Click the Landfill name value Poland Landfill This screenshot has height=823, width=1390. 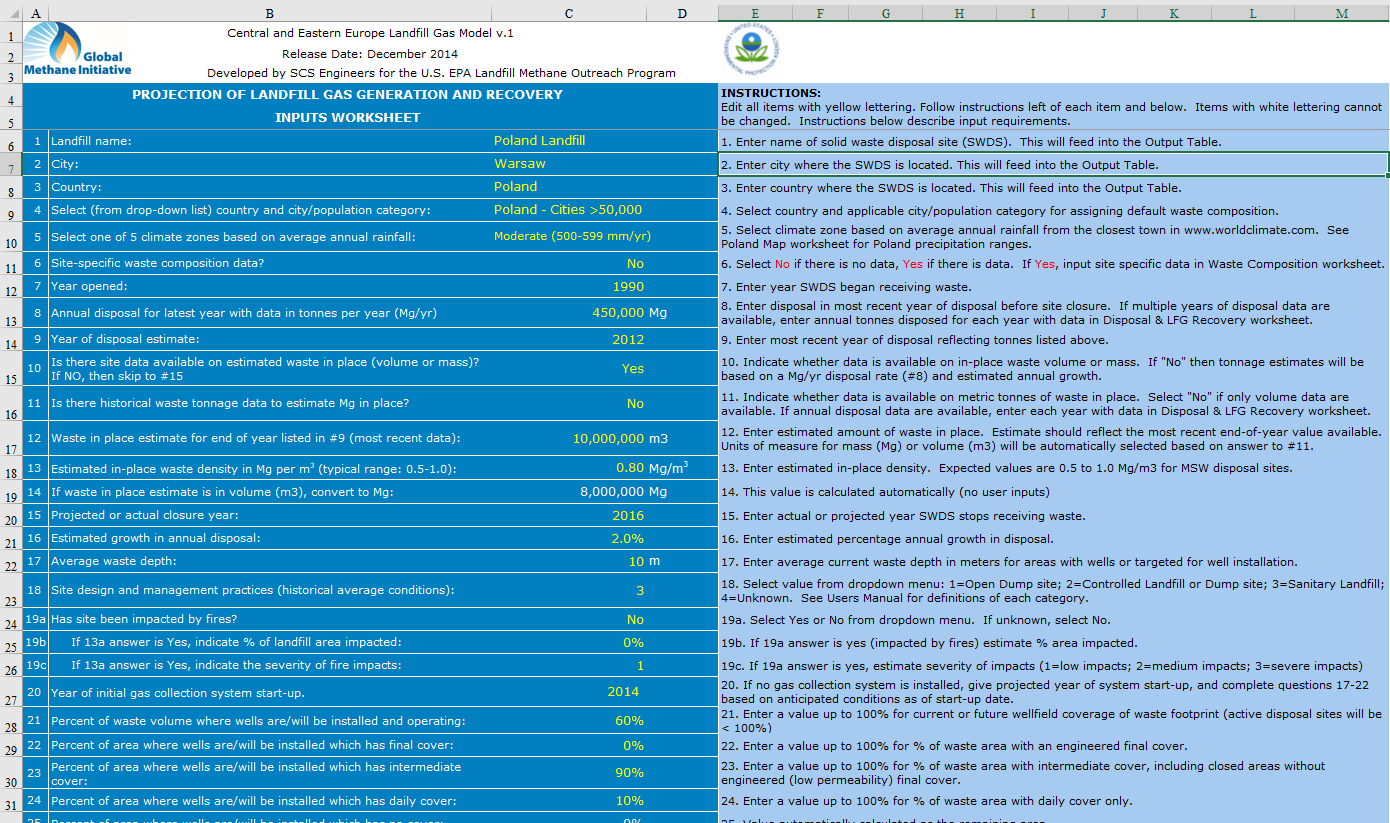pos(539,141)
